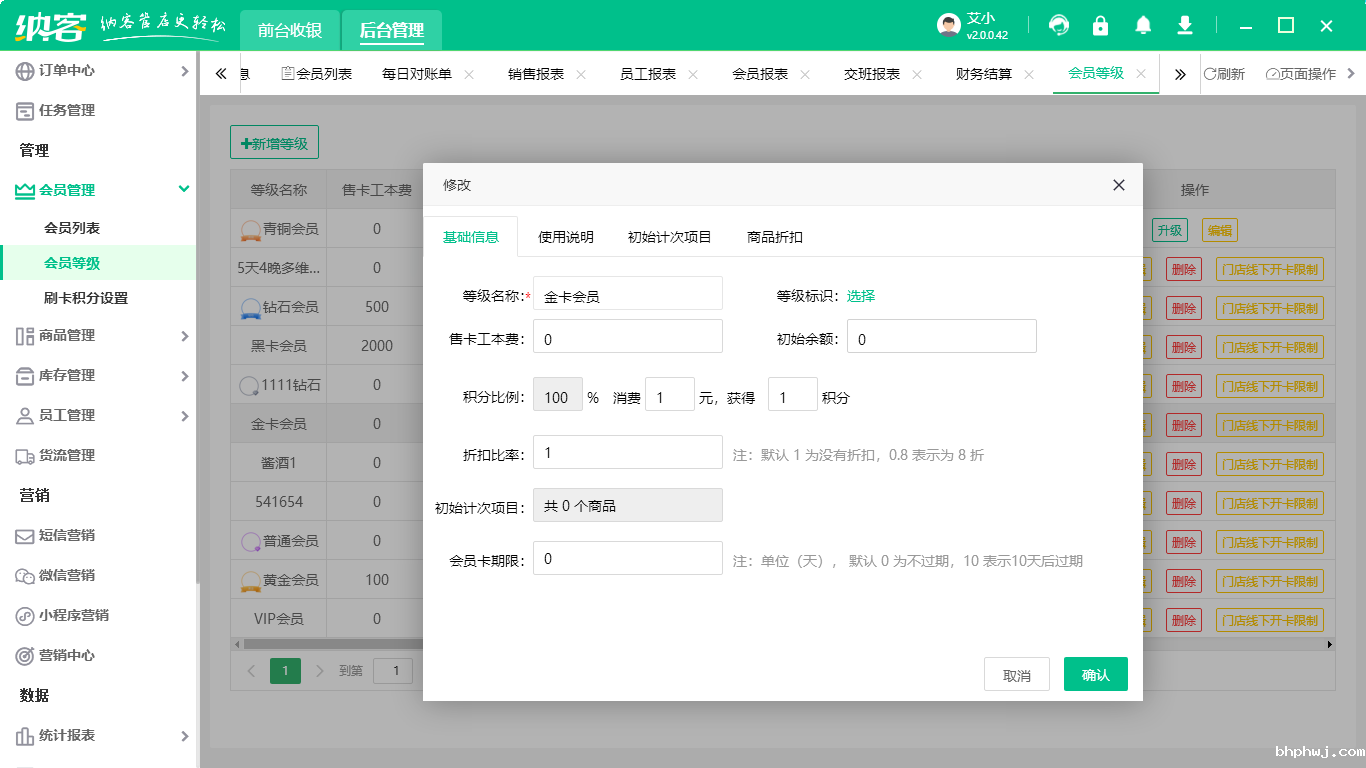The width and height of the screenshot is (1366, 768).
Task: Switch to 基础信息 tab
Action: coord(471,237)
